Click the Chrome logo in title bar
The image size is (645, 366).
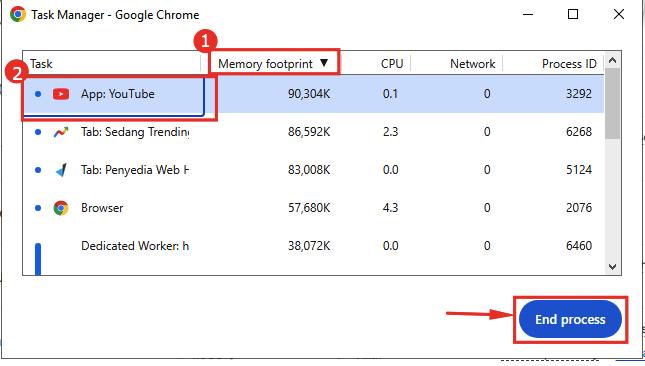coord(18,14)
